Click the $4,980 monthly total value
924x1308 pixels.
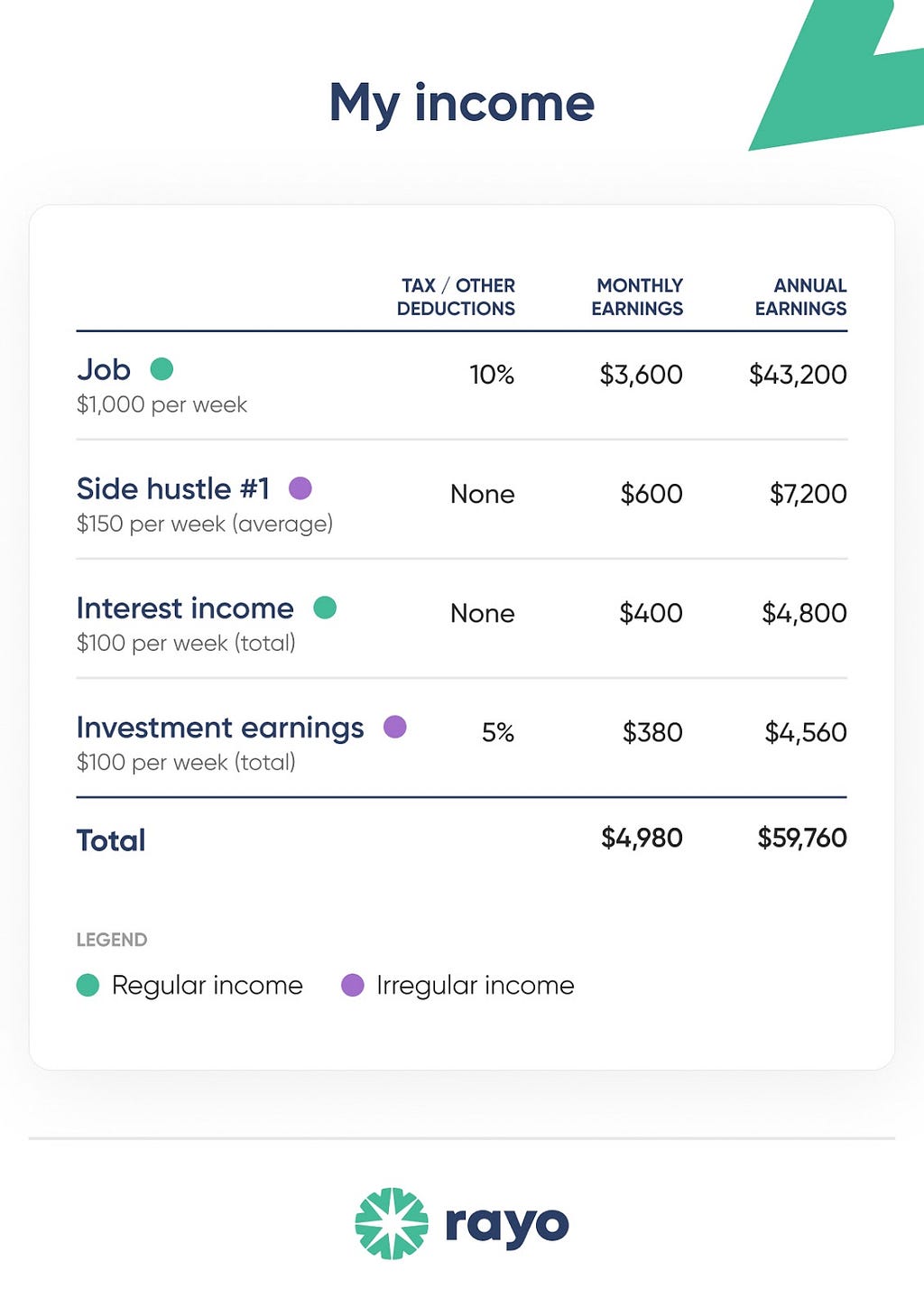click(642, 838)
